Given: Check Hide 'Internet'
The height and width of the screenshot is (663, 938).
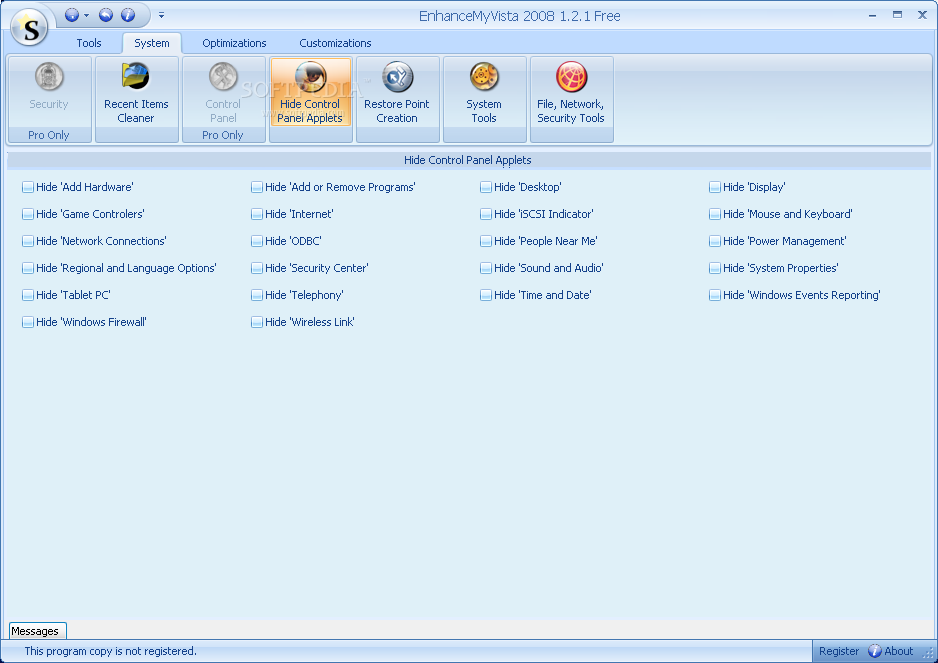Looking at the screenshot, I should pyautogui.click(x=257, y=214).
